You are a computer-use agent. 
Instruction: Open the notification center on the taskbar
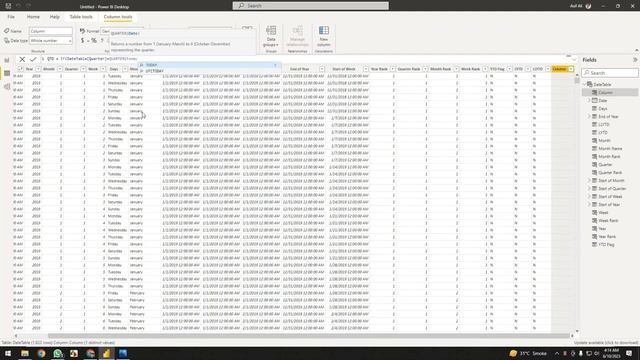coord(629,353)
